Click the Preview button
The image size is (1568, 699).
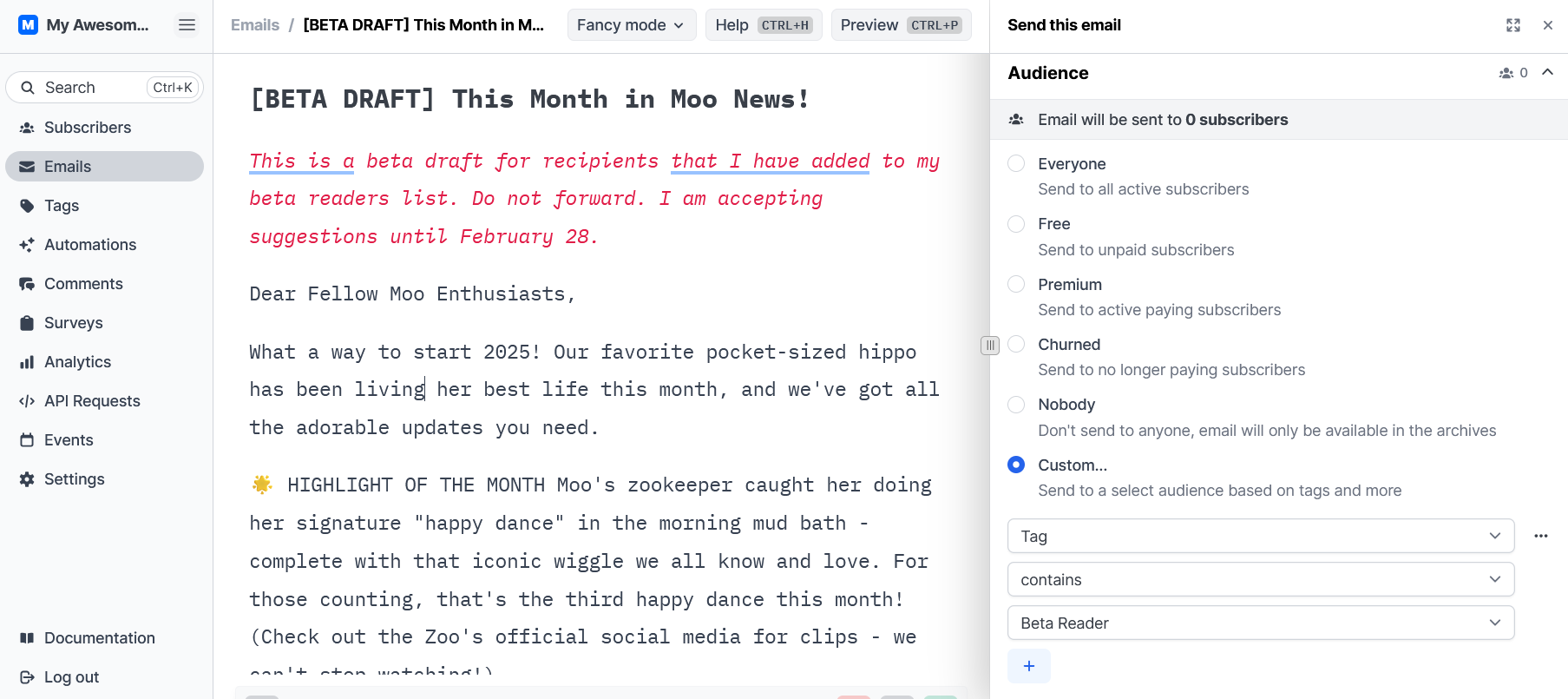[x=900, y=25]
